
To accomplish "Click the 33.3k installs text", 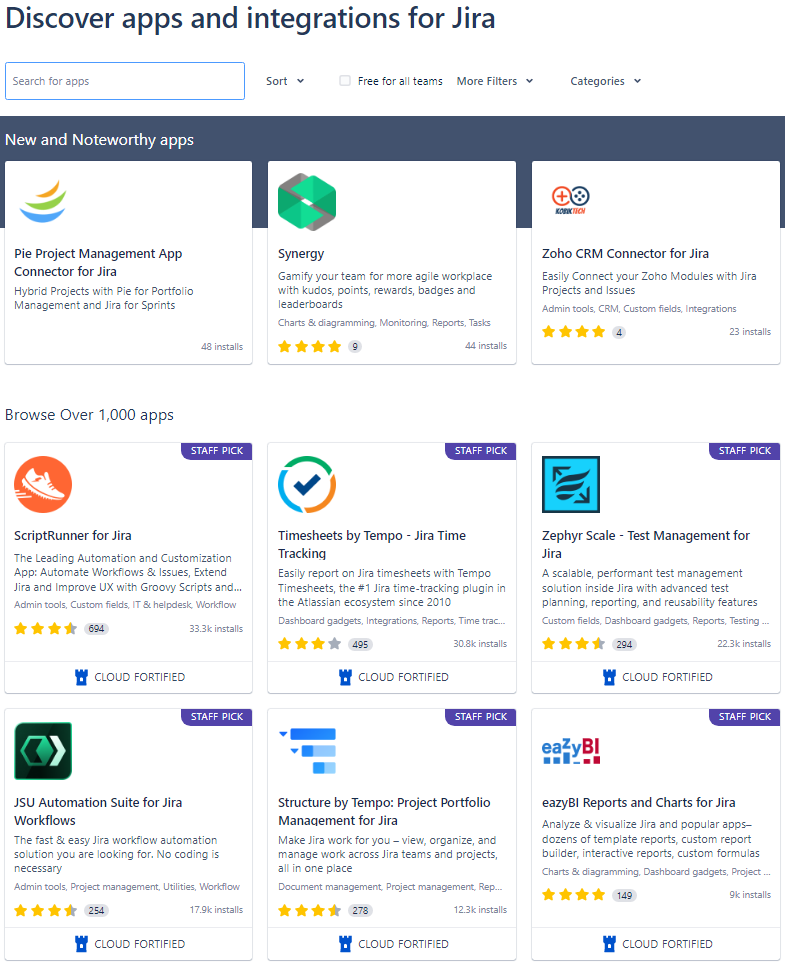I will [216, 628].
